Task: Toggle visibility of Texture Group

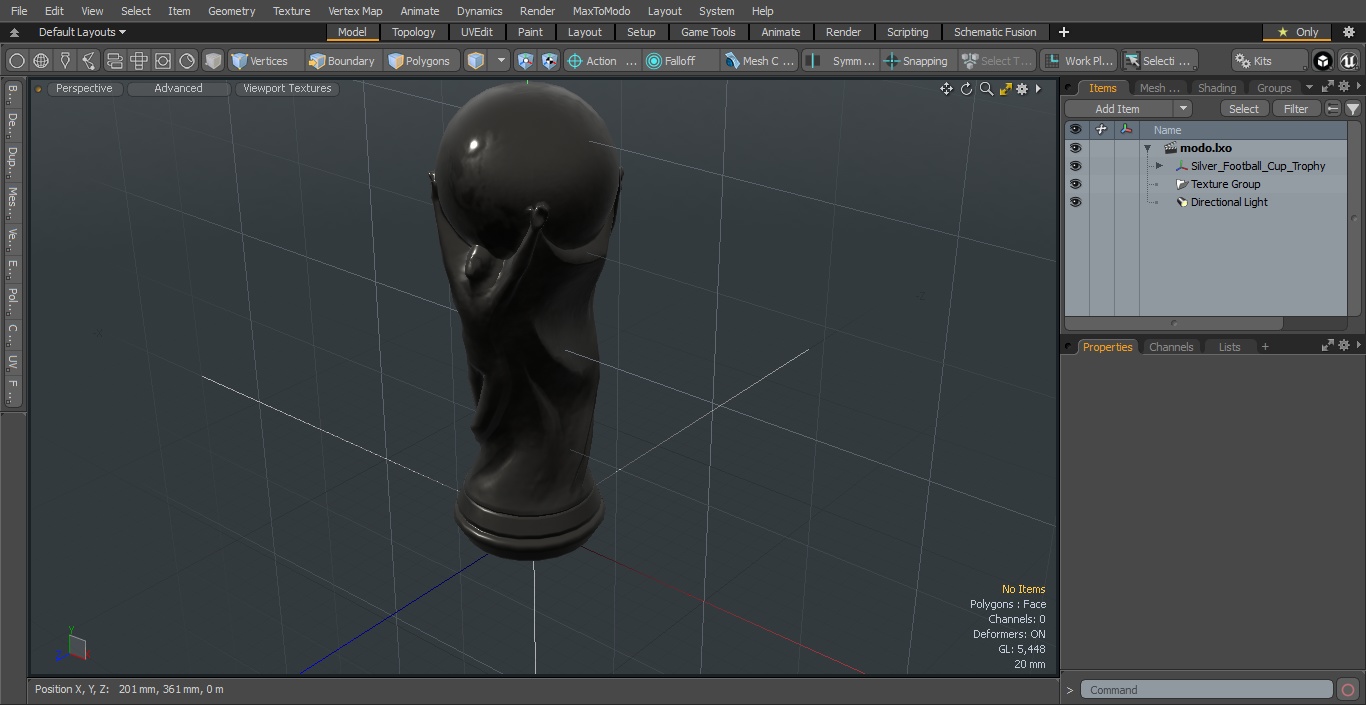Action: coord(1075,184)
